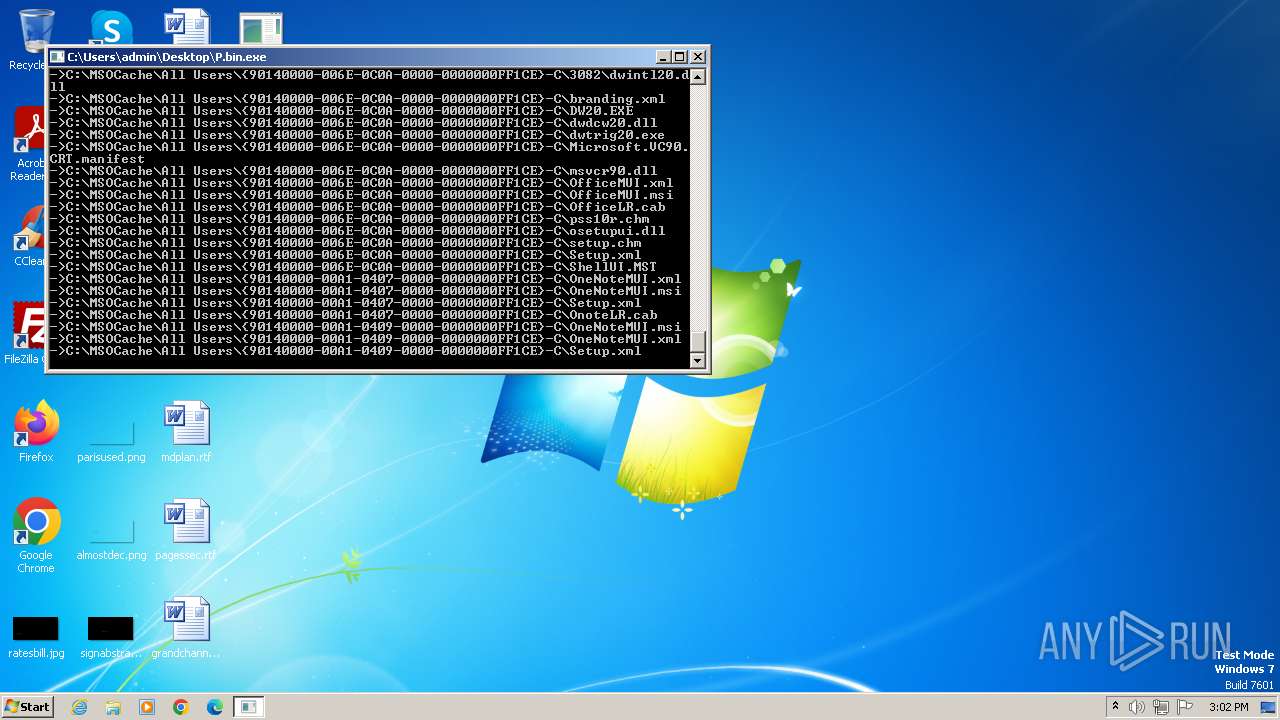
Task: Click the DW20.EXE console line
Action: coord(342,111)
